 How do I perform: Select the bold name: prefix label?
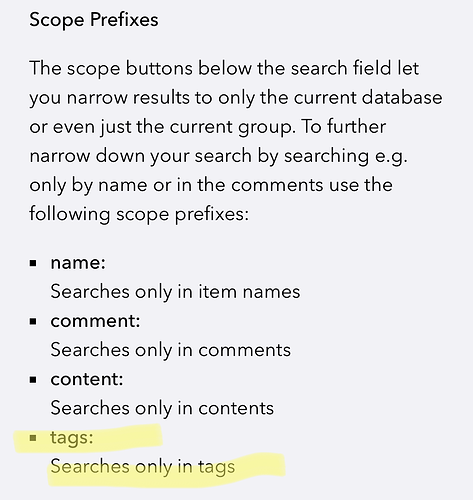pyautogui.click(x=78, y=263)
